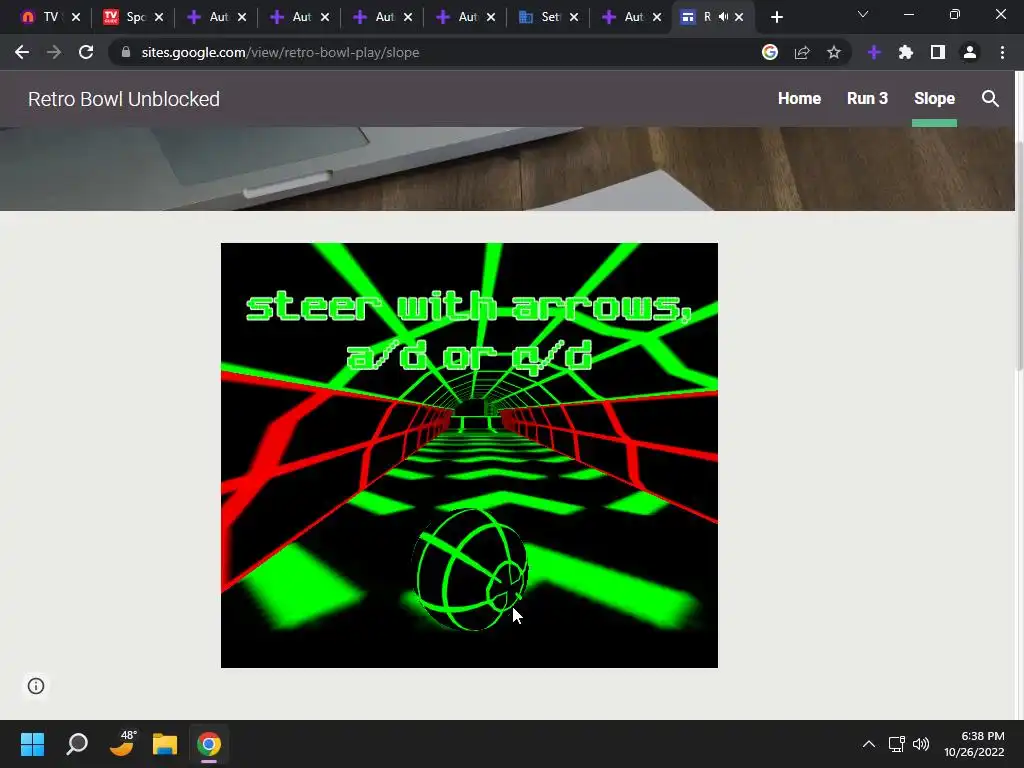This screenshot has height=768, width=1024.
Task: Close the first TV tab
Action: coord(76,17)
